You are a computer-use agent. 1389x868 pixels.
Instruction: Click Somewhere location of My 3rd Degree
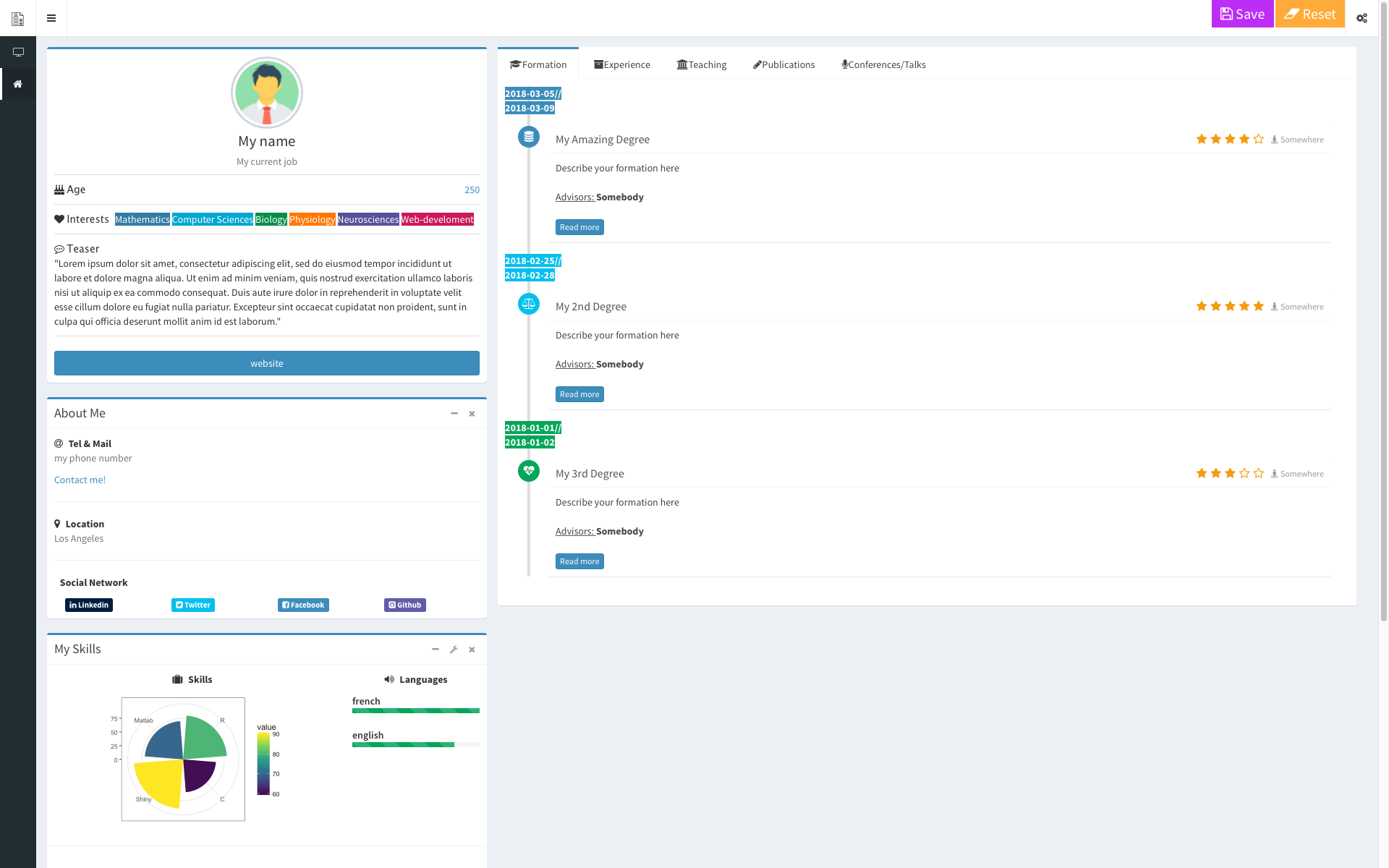pos(1298,474)
